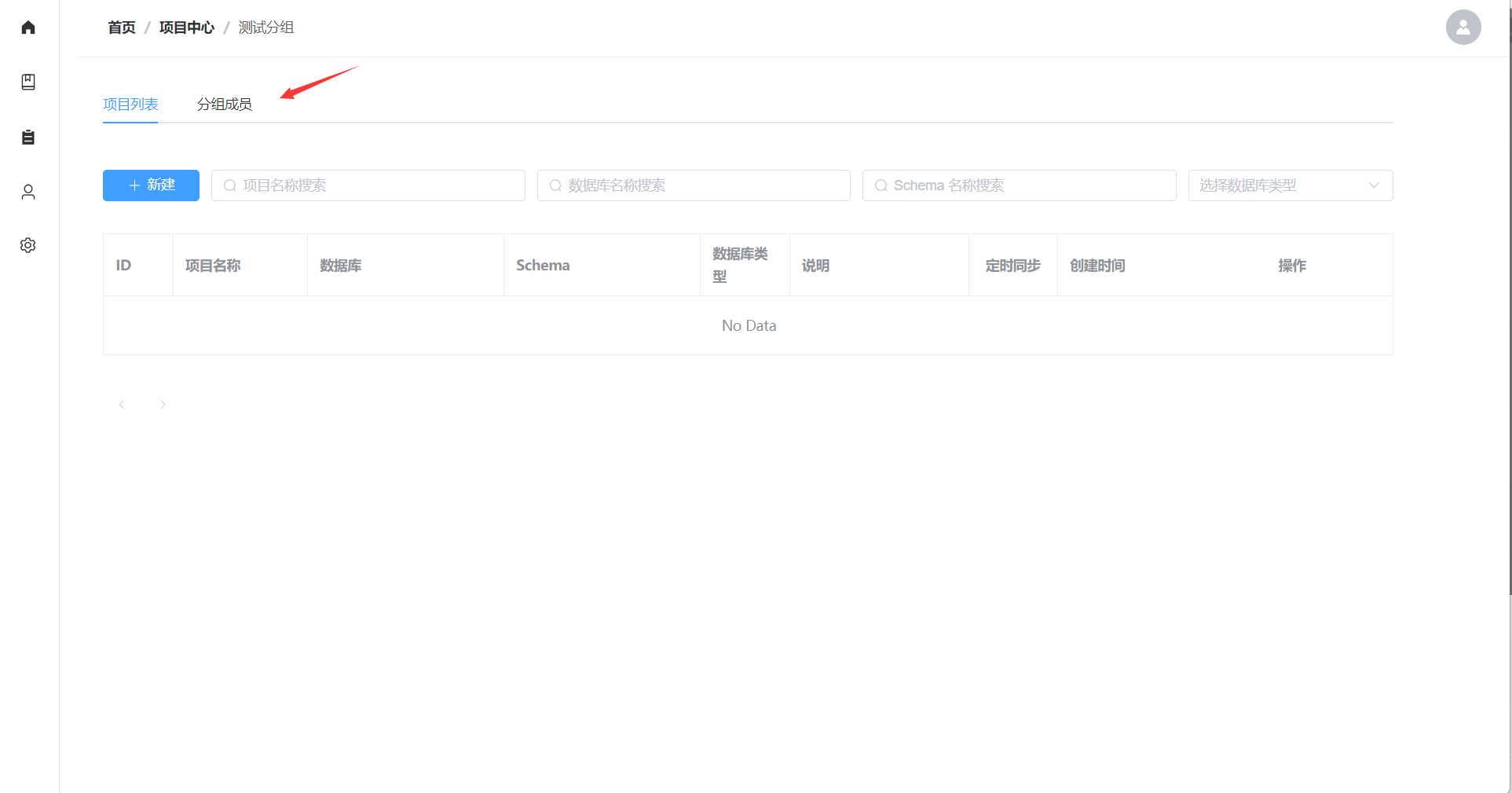Switch to the 分组成员 tab
This screenshot has width=1512, height=793.
click(x=224, y=105)
